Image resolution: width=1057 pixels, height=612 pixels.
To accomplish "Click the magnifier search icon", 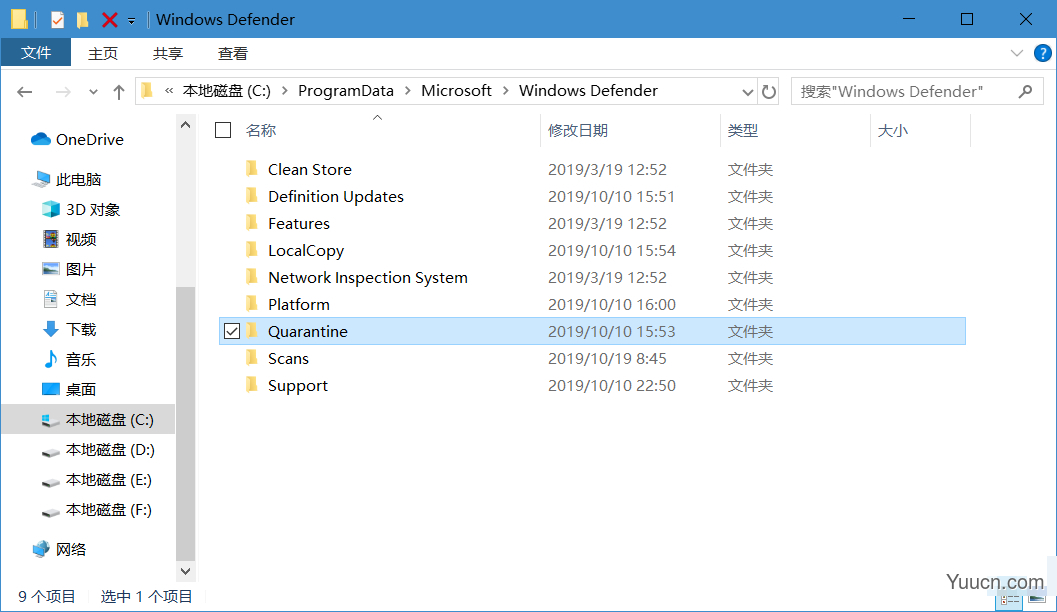I will [x=1025, y=91].
